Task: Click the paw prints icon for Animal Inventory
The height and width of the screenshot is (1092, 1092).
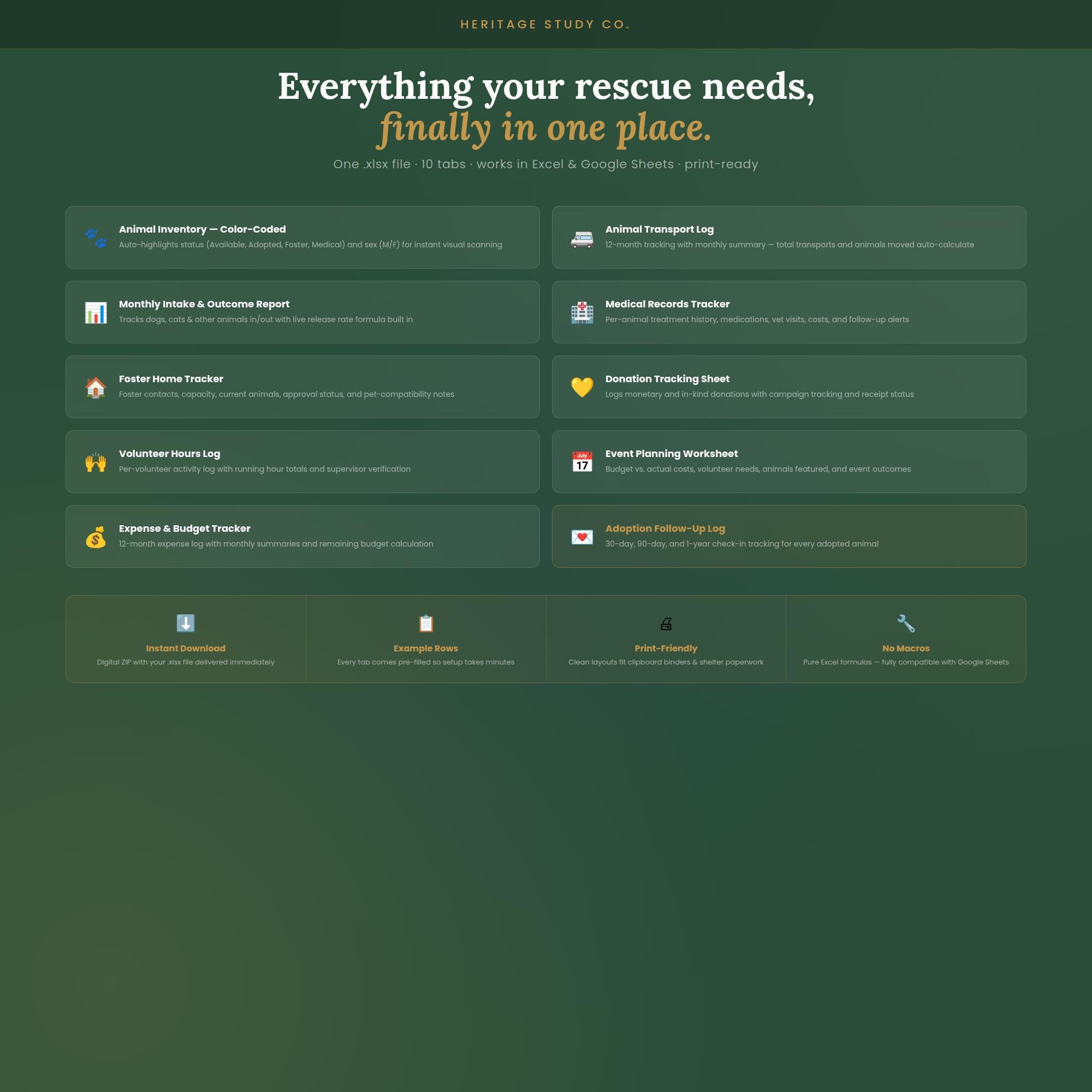Action: pyautogui.click(x=96, y=238)
